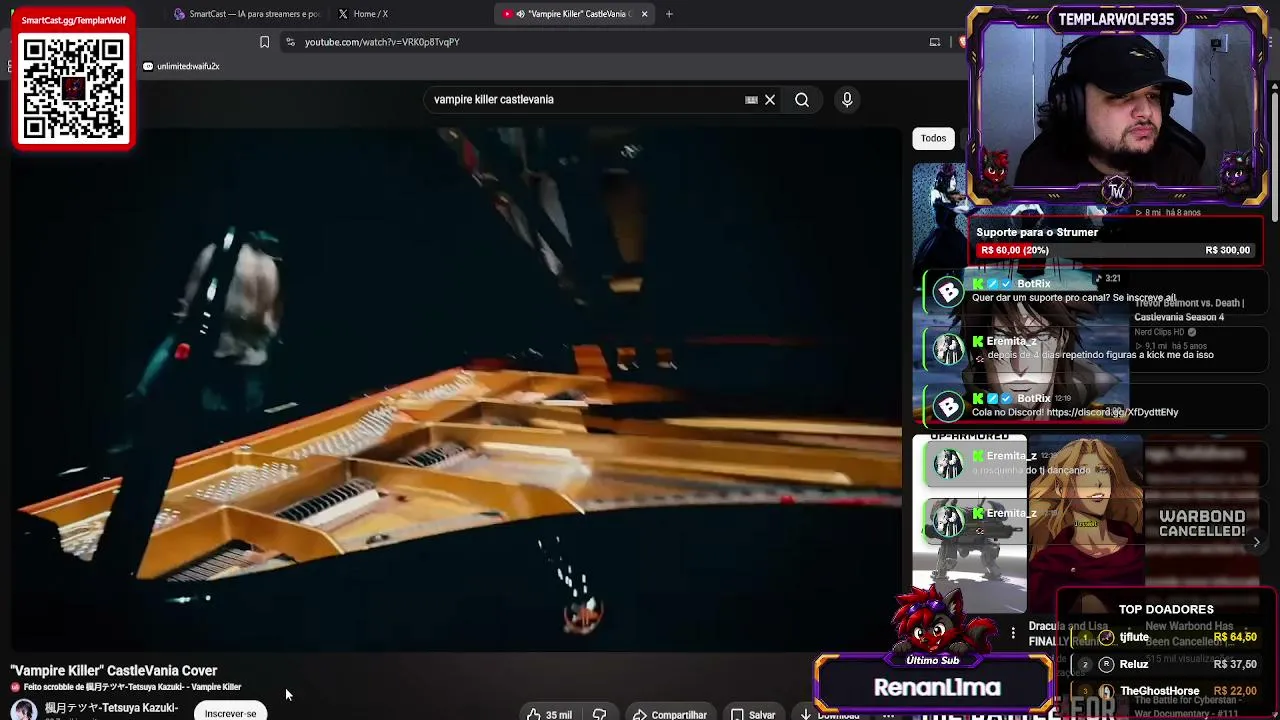Click top donor tjflute entry

1166,637
